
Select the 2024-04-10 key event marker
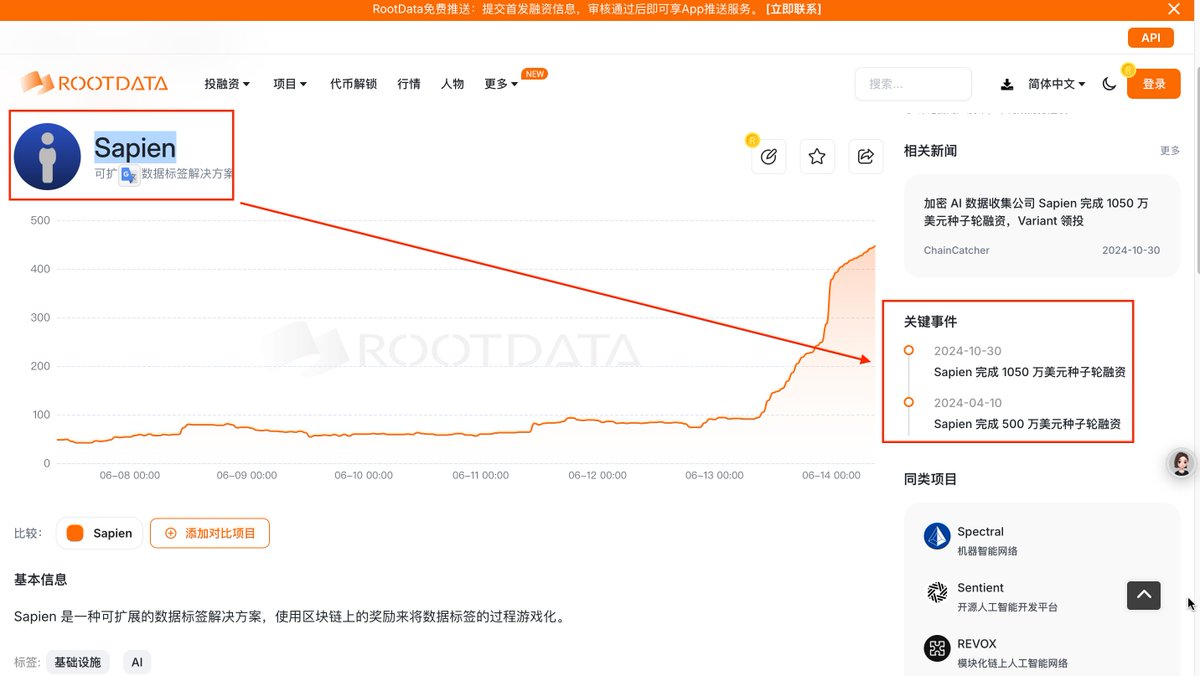pyautogui.click(x=908, y=402)
